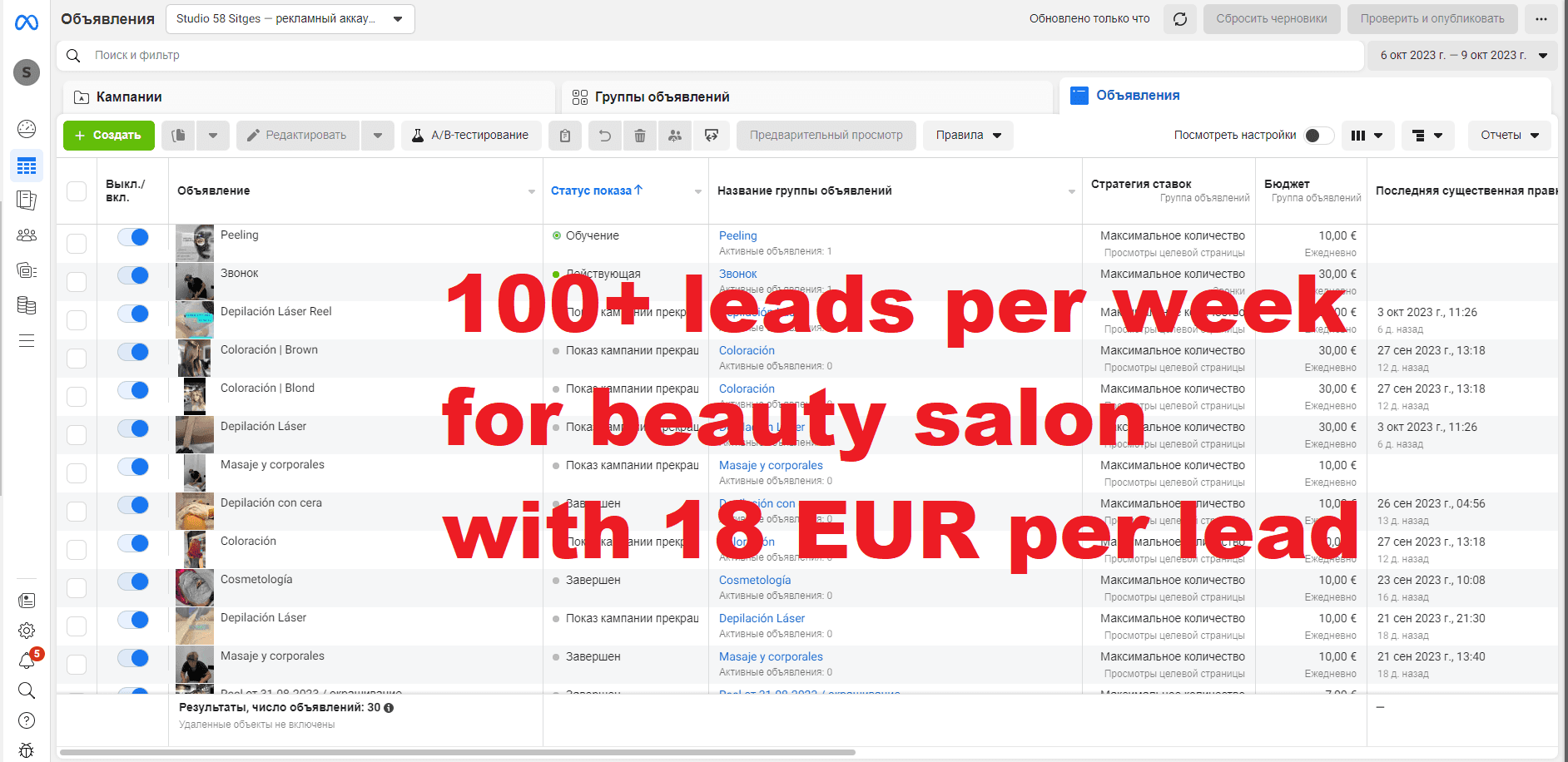The width and height of the screenshot is (1568, 762).
Task: Click the date 23 сен 2023 г., 10:08
Action: [1432, 580]
